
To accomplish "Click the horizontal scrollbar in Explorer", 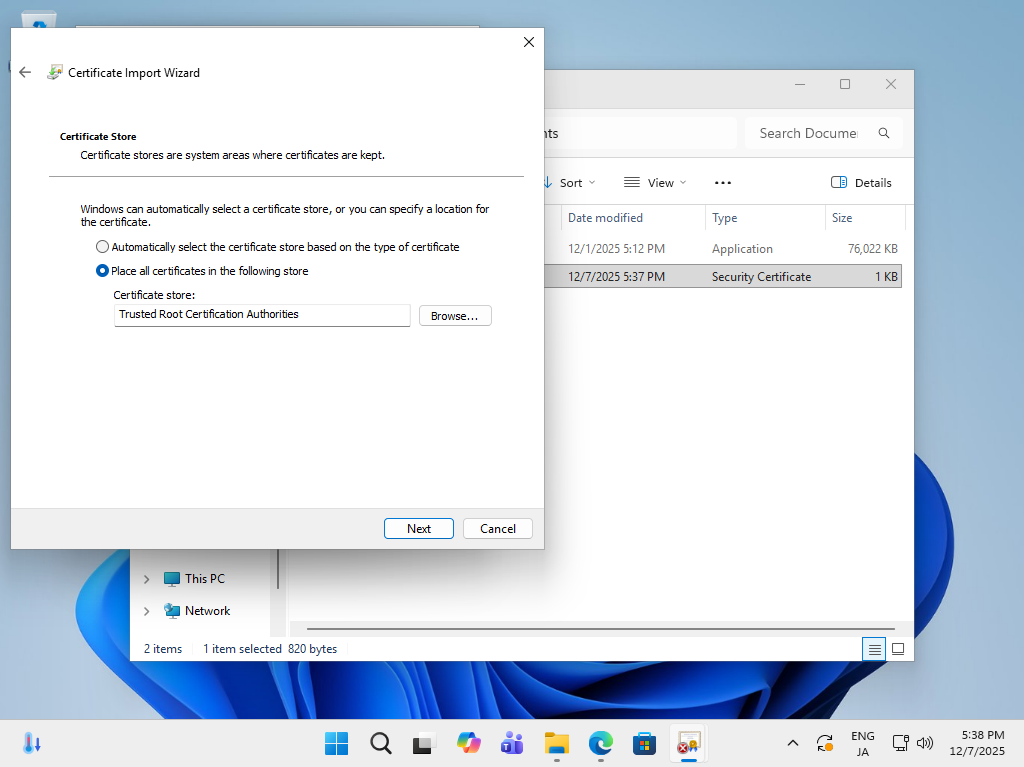I will tap(600, 628).
